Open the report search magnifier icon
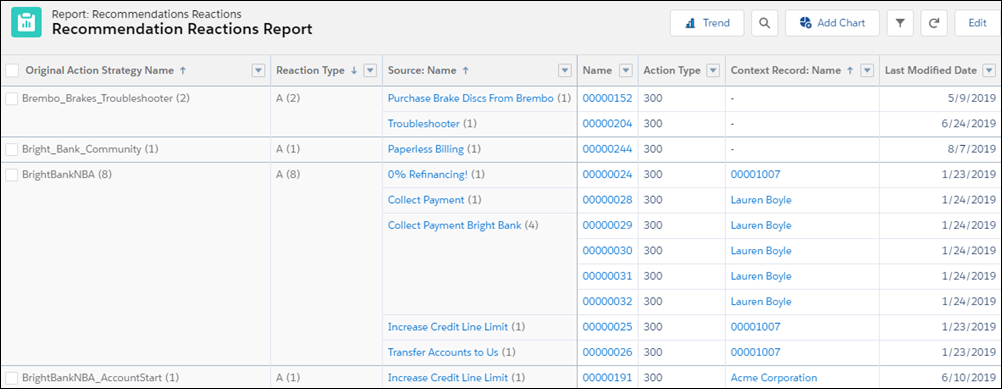The width and height of the screenshot is (1002, 389). [x=764, y=23]
